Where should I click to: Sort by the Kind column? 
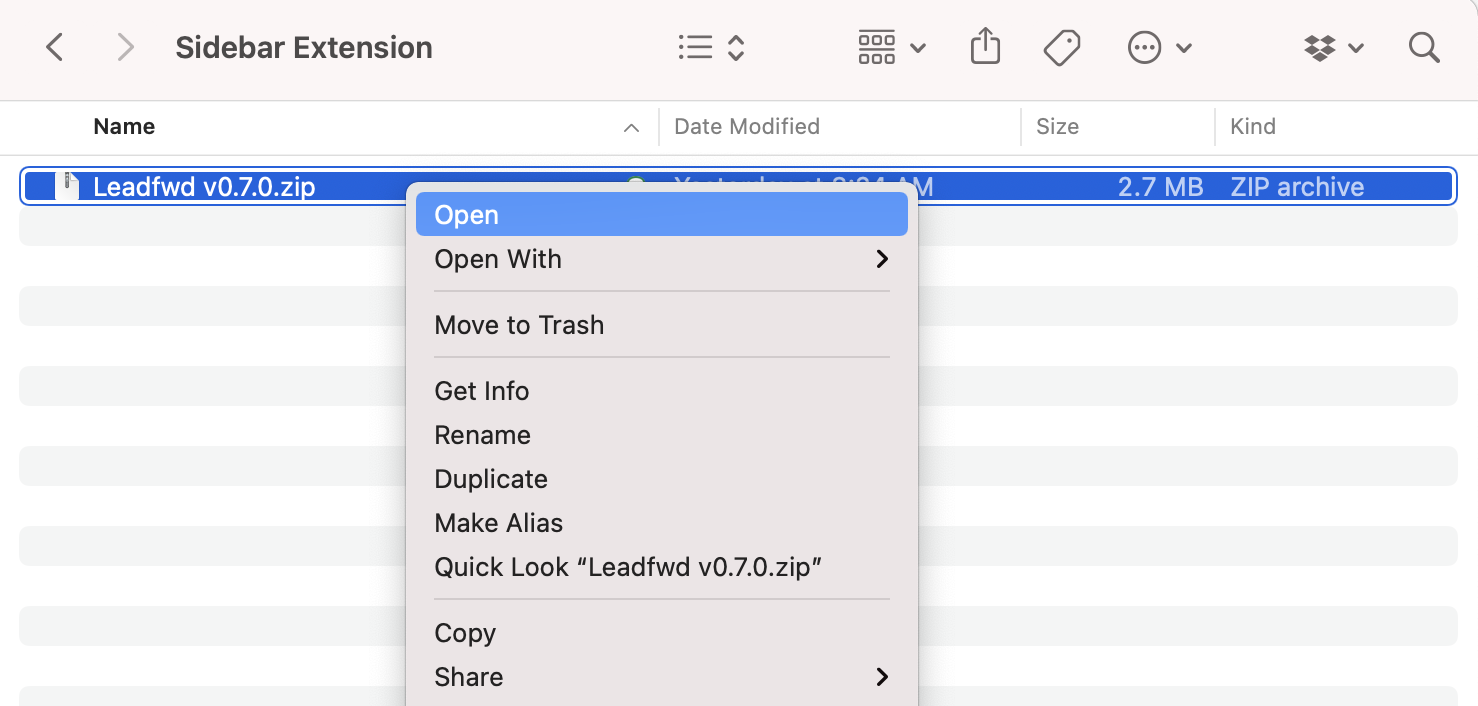coord(1253,127)
